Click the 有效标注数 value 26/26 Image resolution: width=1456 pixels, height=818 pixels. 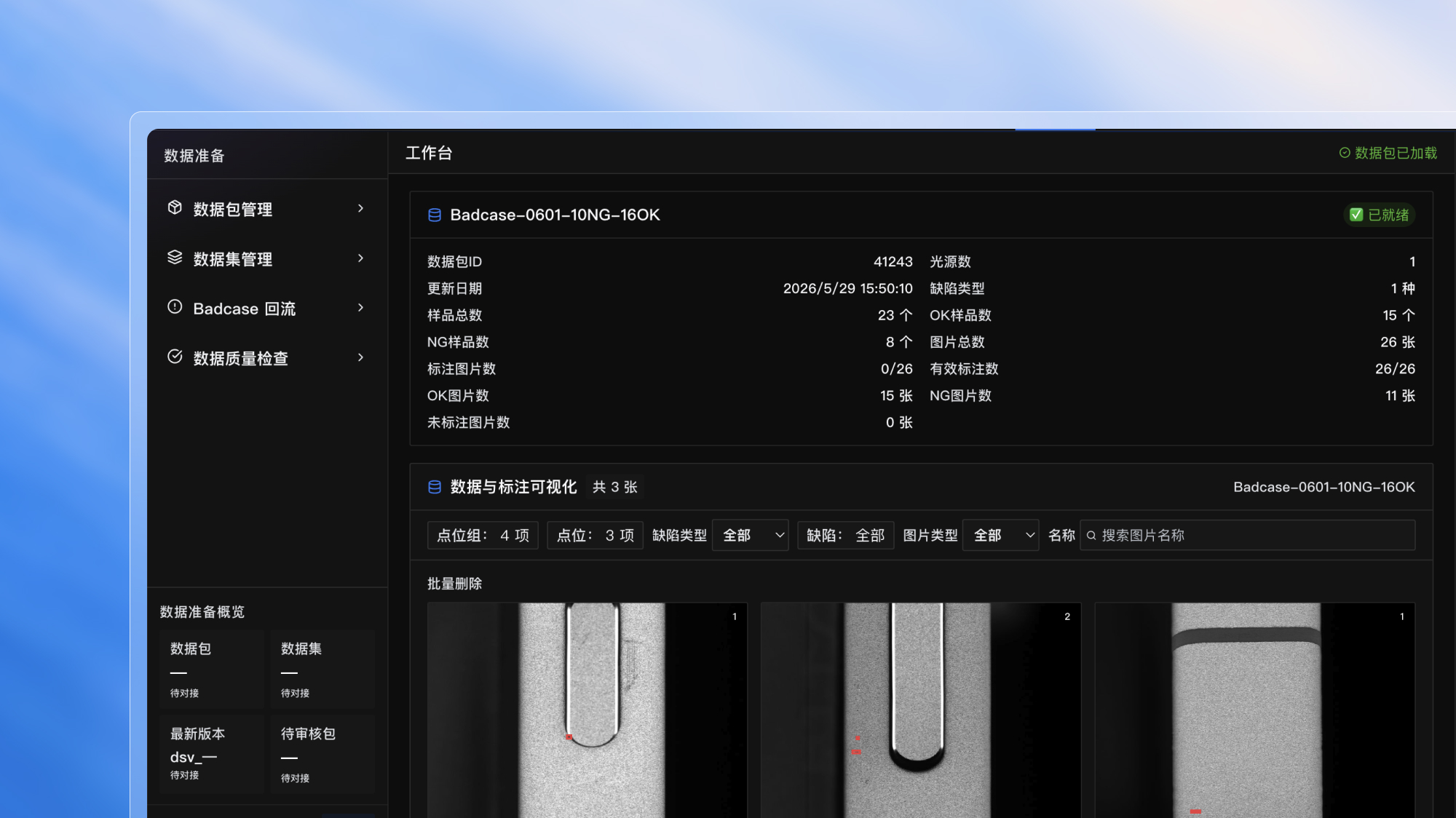(1395, 369)
